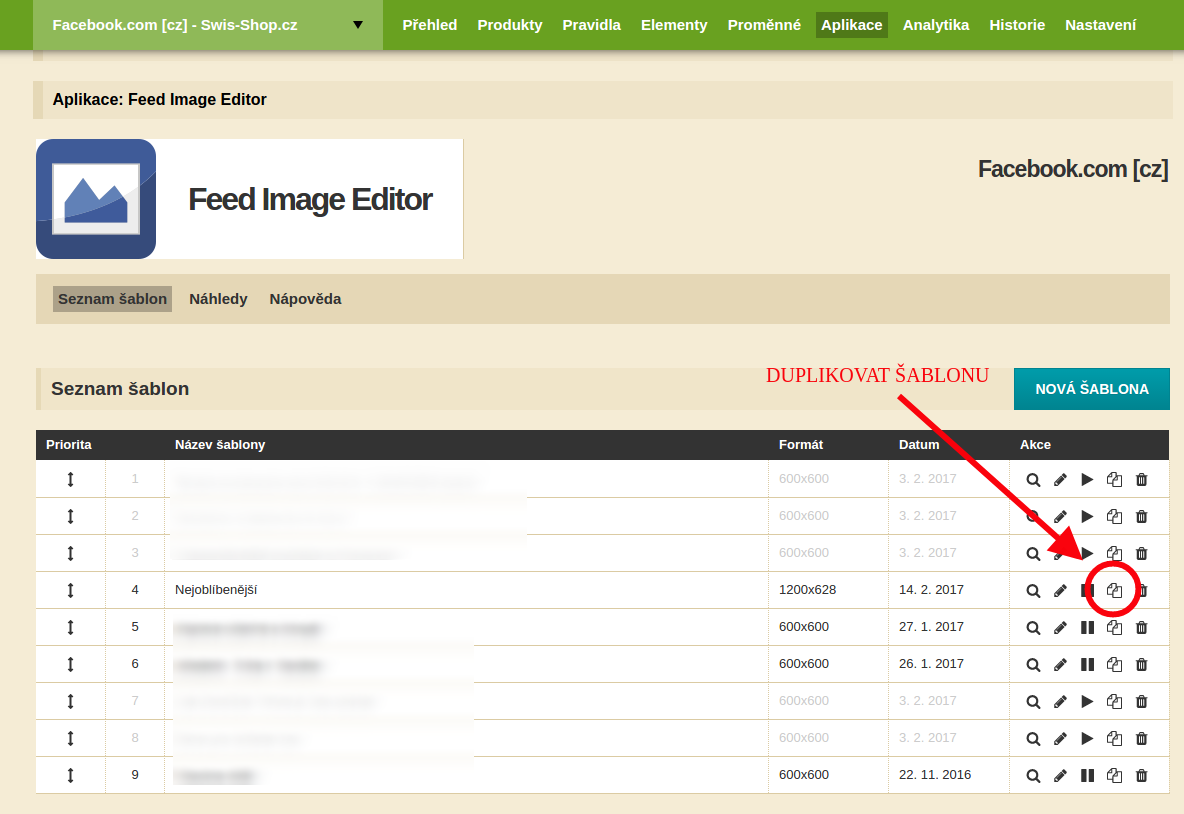Open the Proměnné menu

[764, 25]
